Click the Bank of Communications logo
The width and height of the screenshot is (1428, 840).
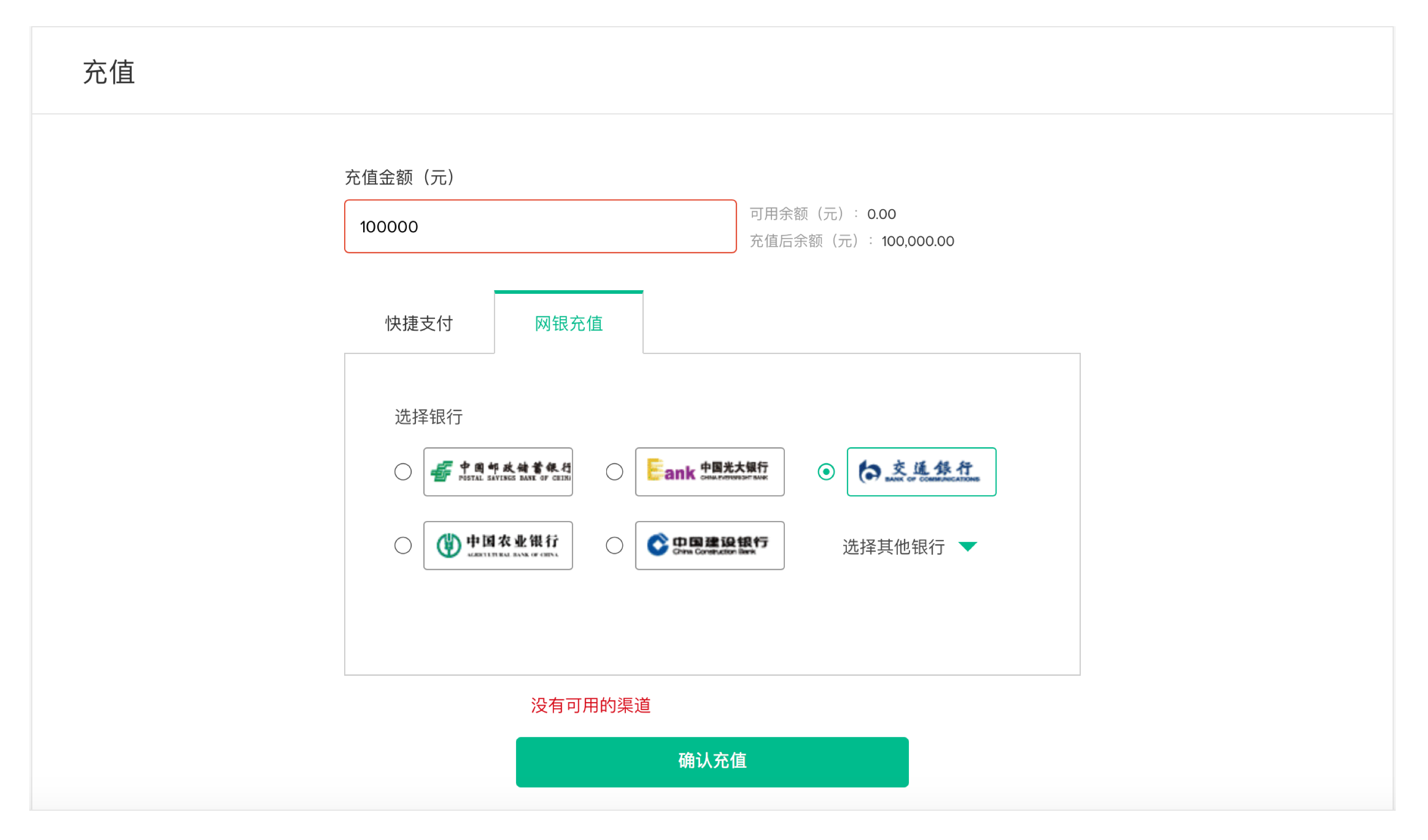pos(921,472)
